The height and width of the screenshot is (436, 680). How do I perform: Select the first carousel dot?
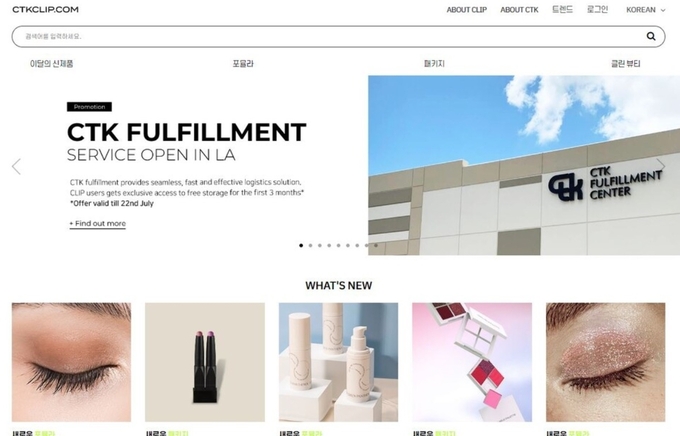click(301, 246)
